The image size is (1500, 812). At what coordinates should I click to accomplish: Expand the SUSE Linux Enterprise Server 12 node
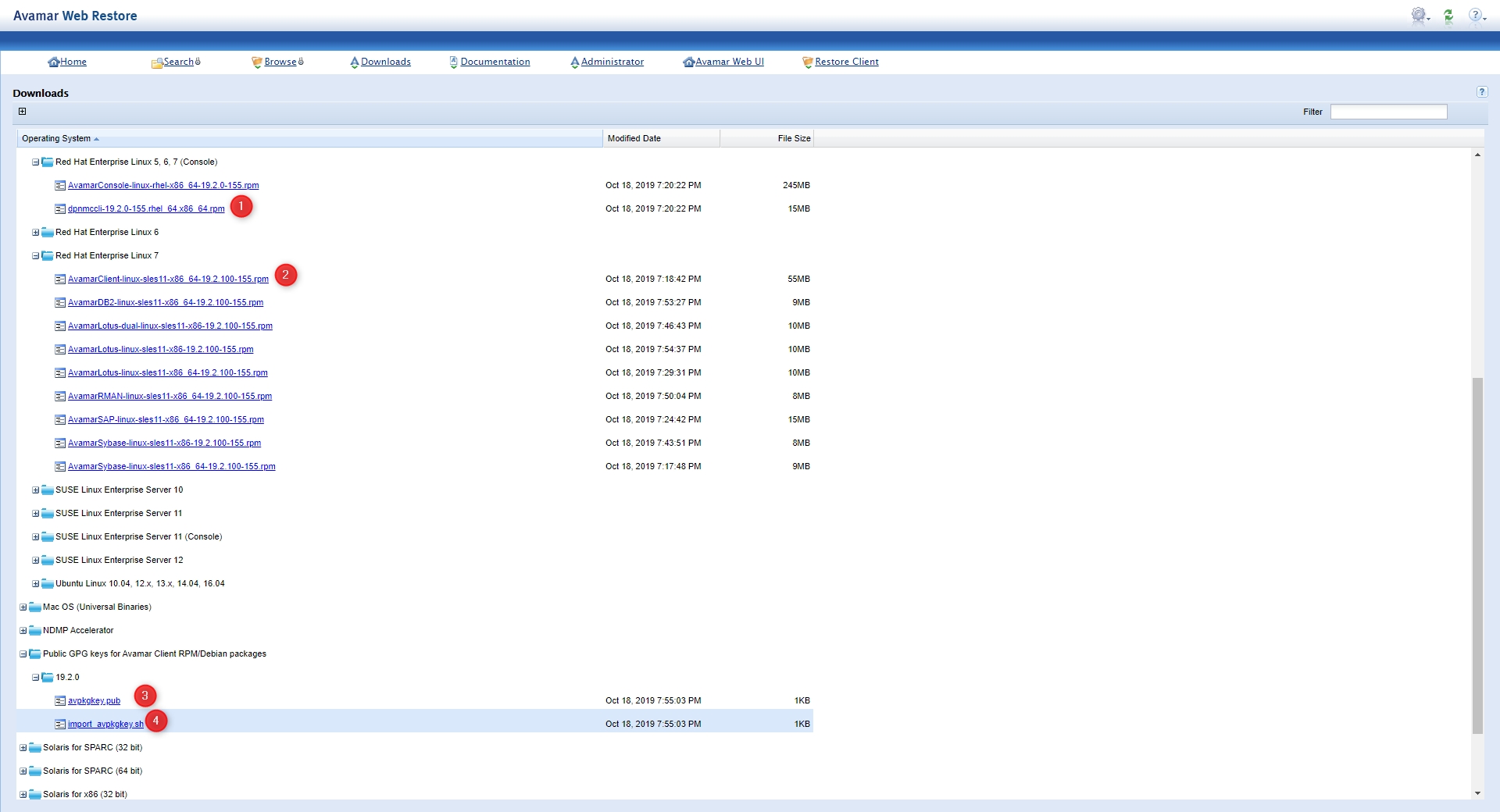coord(35,561)
